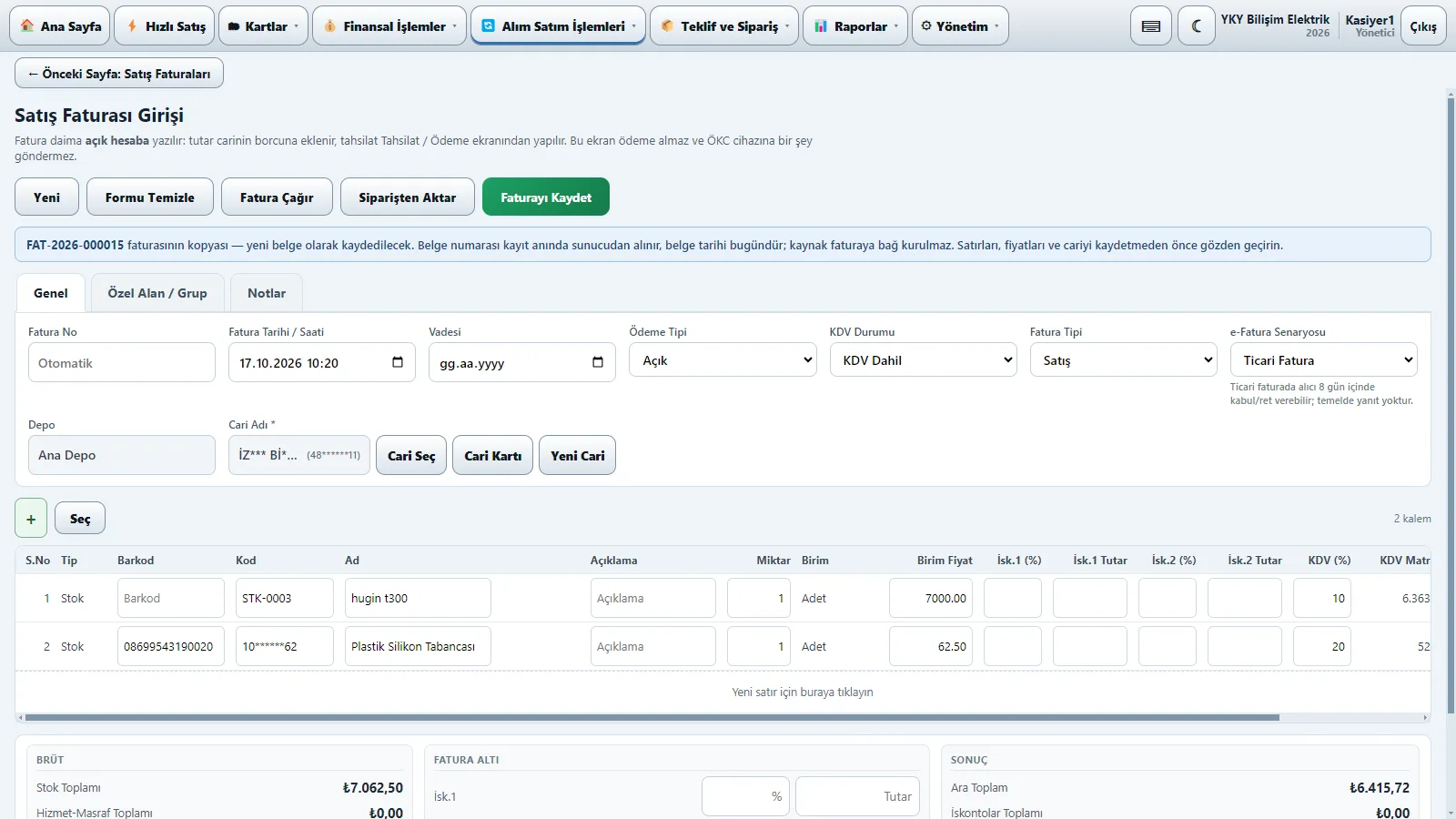Open calendar picker in Vadesi field
This screenshot has height=819, width=1456.
click(x=598, y=362)
